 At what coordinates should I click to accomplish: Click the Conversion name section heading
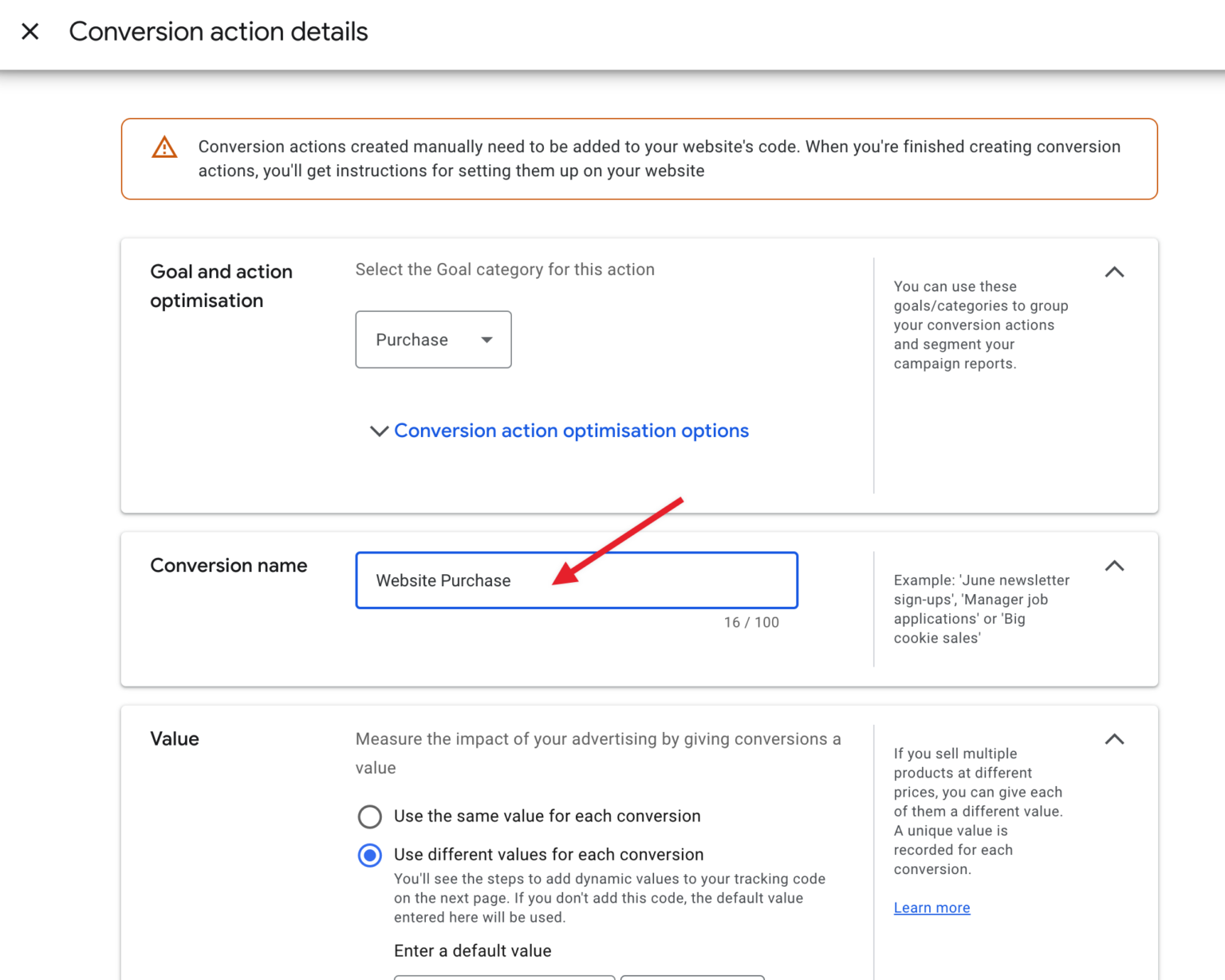coord(228,565)
